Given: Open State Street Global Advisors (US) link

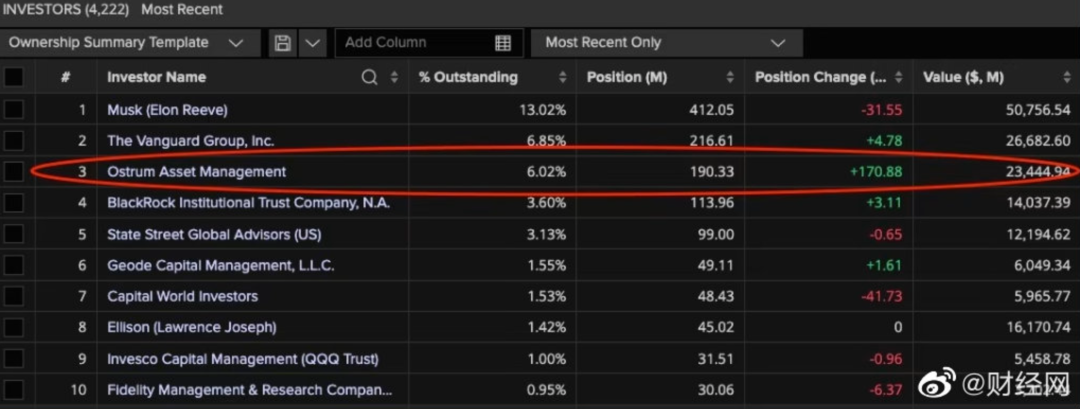Looking at the screenshot, I should (x=214, y=234).
